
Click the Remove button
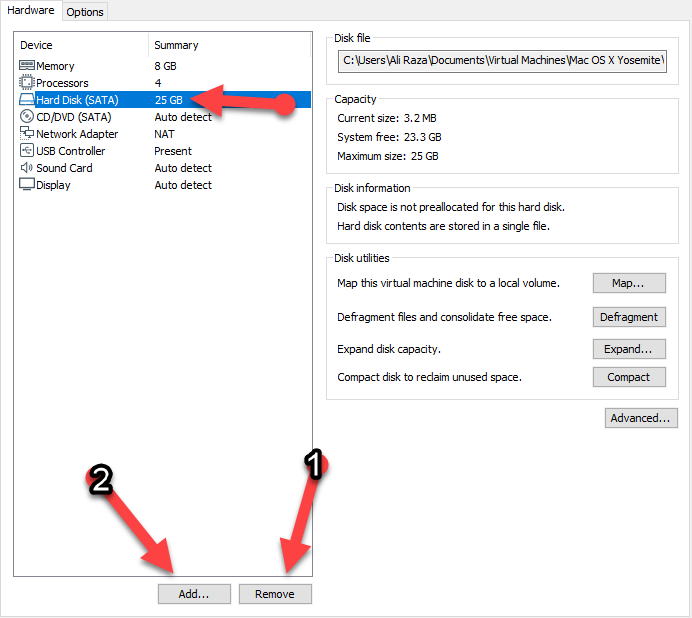click(275, 594)
